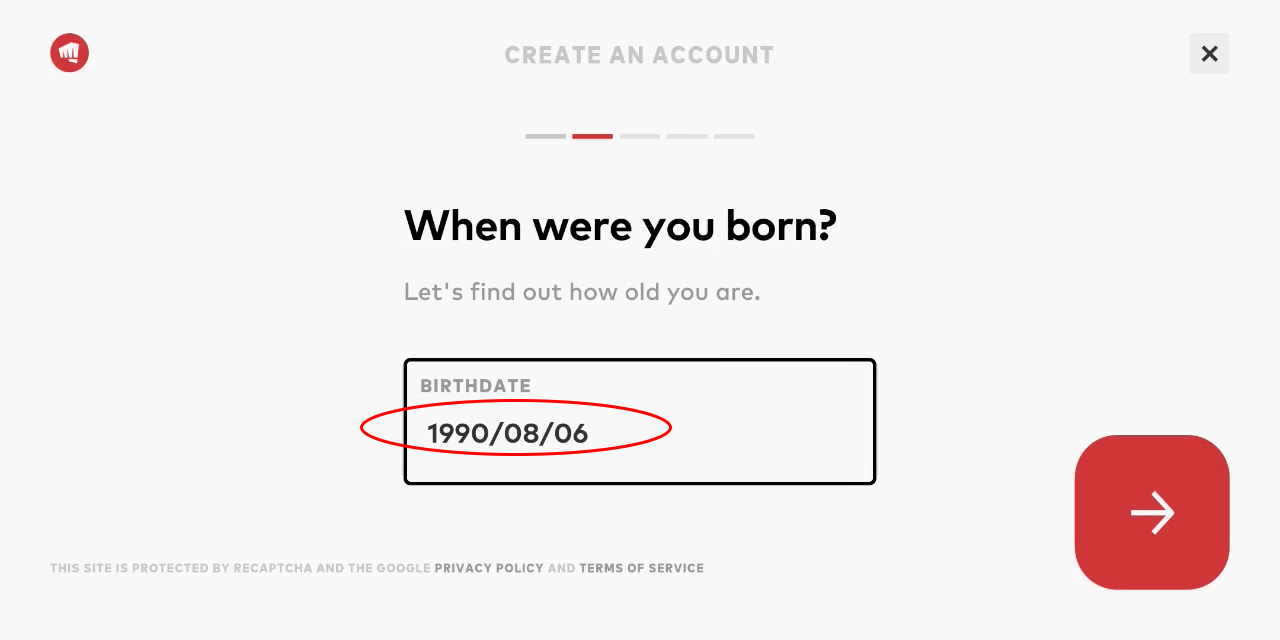Click the CREATE AN ACCOUNT title

639,55
